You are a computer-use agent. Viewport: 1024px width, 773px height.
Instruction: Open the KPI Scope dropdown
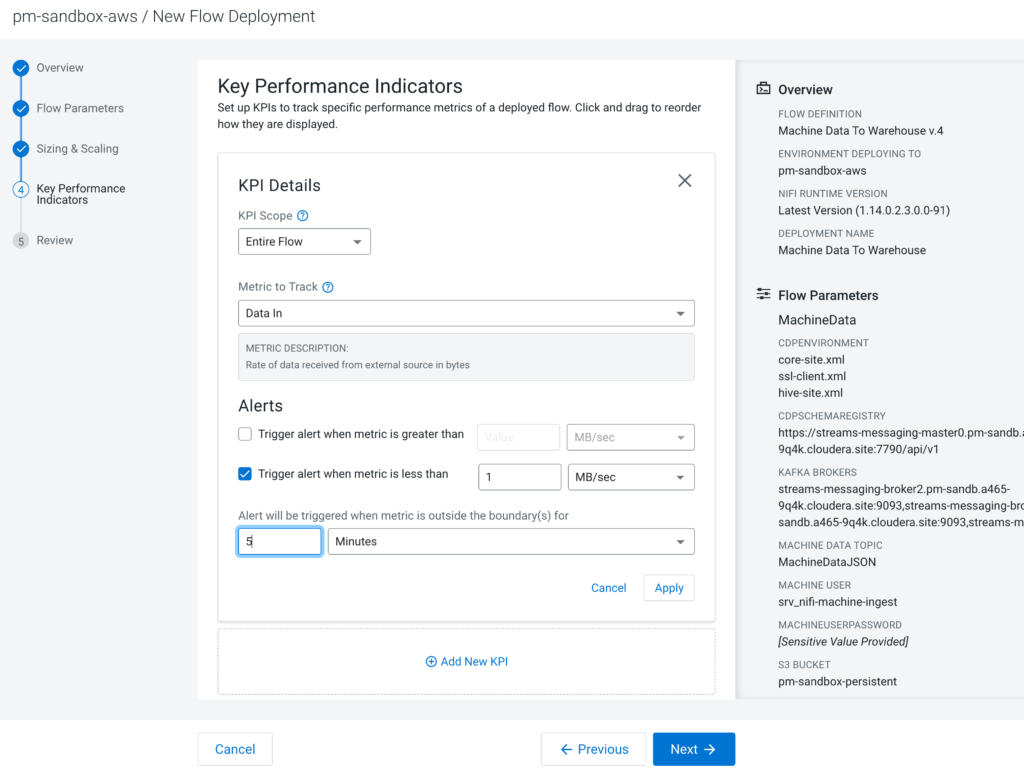(304, 242)
